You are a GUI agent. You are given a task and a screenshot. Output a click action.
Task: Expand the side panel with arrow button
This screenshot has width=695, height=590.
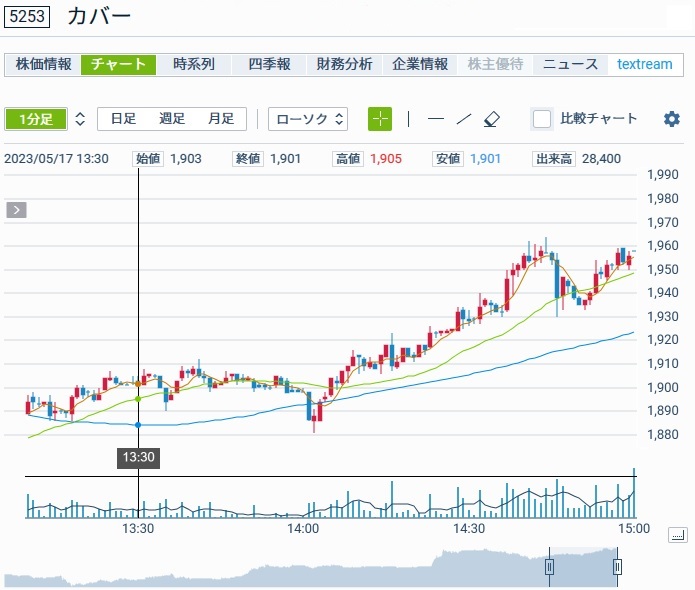(x=17, y=210)
